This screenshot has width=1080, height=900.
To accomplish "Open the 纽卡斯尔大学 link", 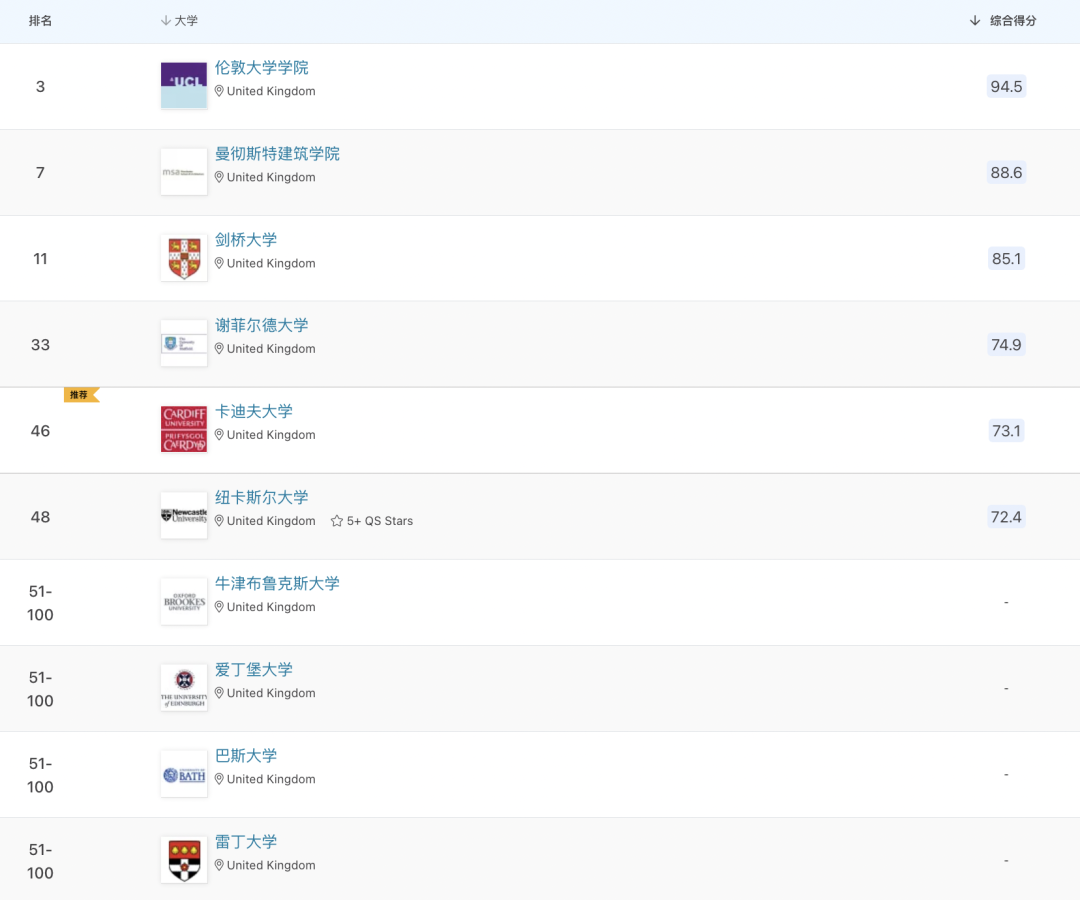I will [262, 497].
